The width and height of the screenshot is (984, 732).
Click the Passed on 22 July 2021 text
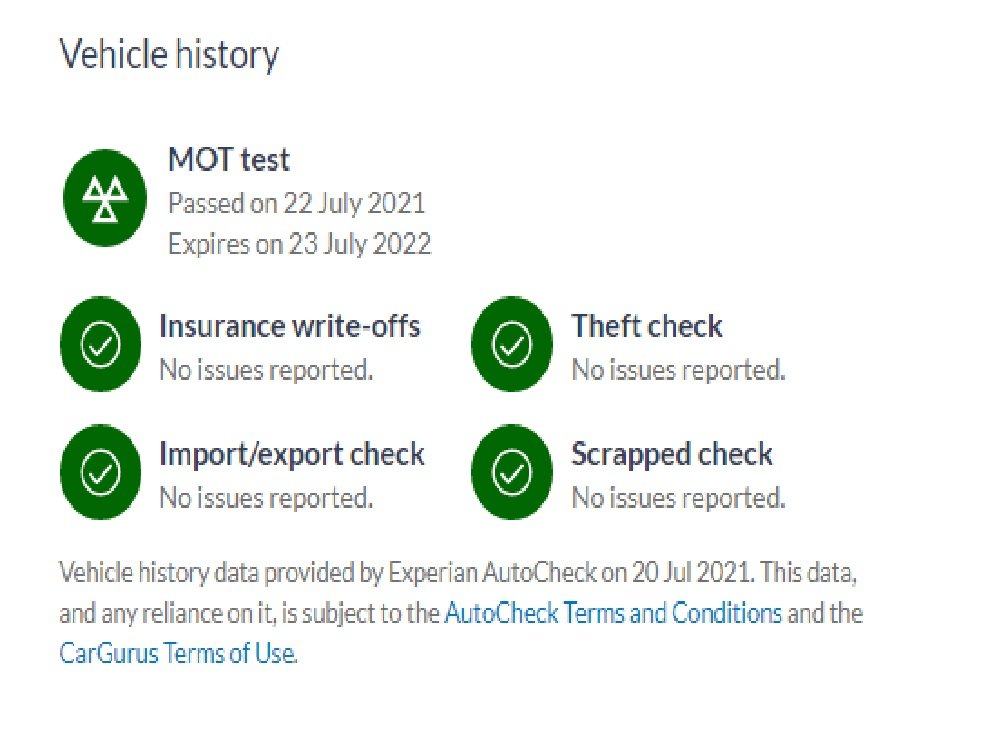(x=296, y=203)
